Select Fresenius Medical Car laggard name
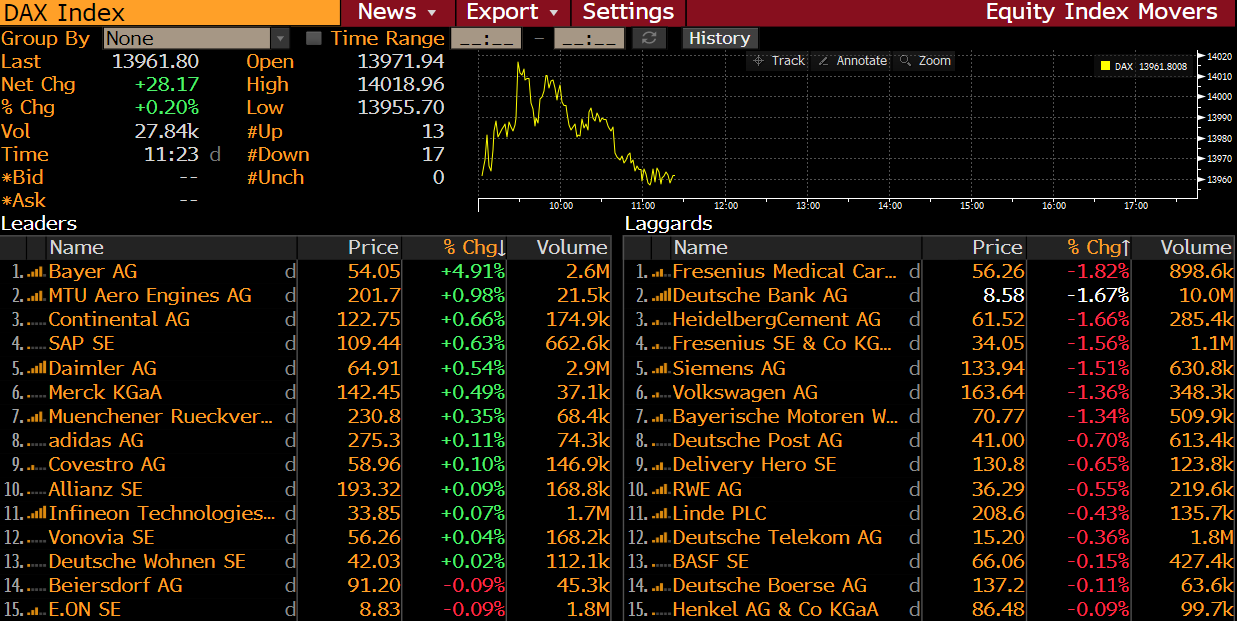Screen dimensions: 1237x621 (785, 272)
